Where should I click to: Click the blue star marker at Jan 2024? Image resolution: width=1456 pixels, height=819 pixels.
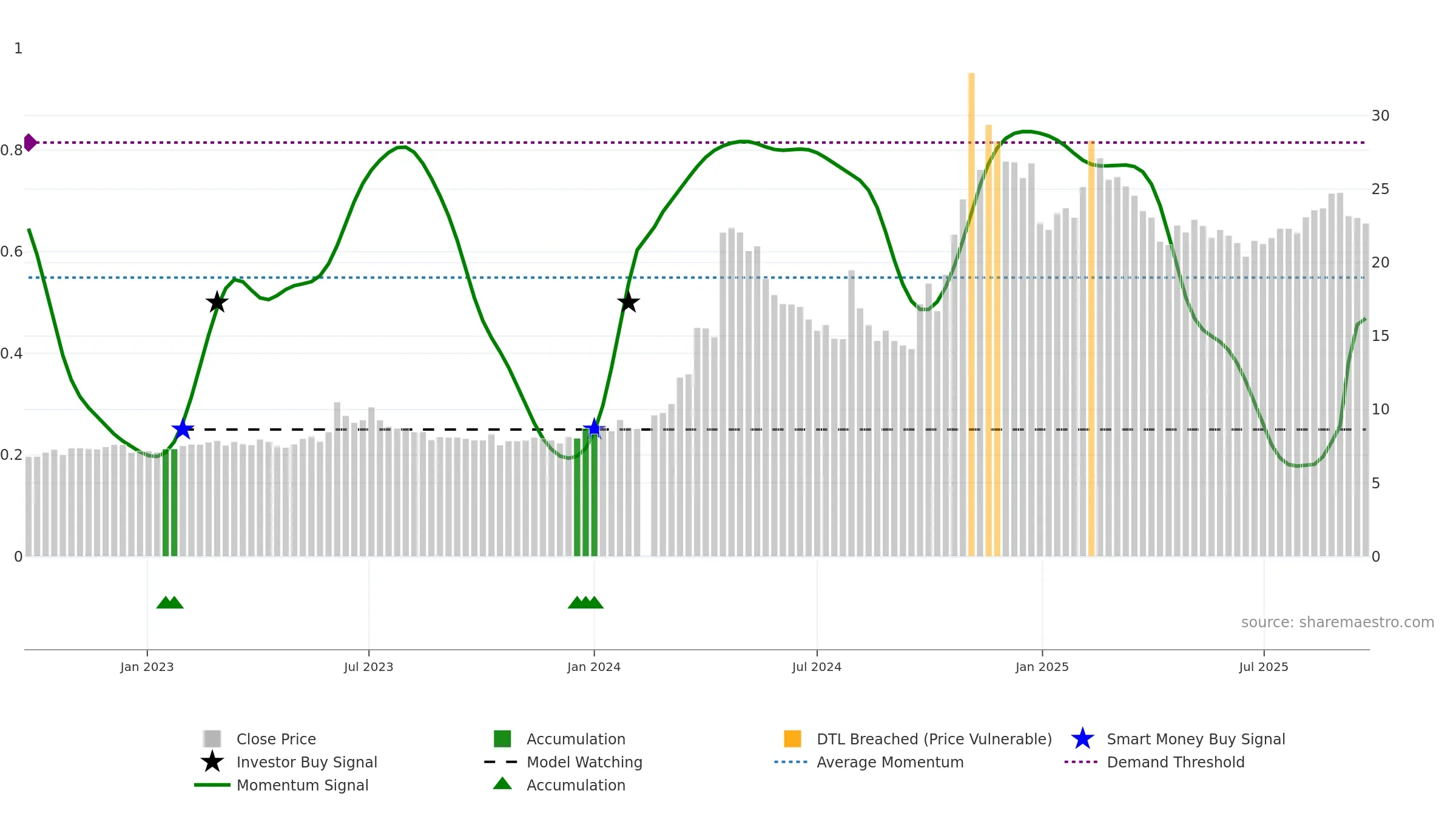(594, 429)
